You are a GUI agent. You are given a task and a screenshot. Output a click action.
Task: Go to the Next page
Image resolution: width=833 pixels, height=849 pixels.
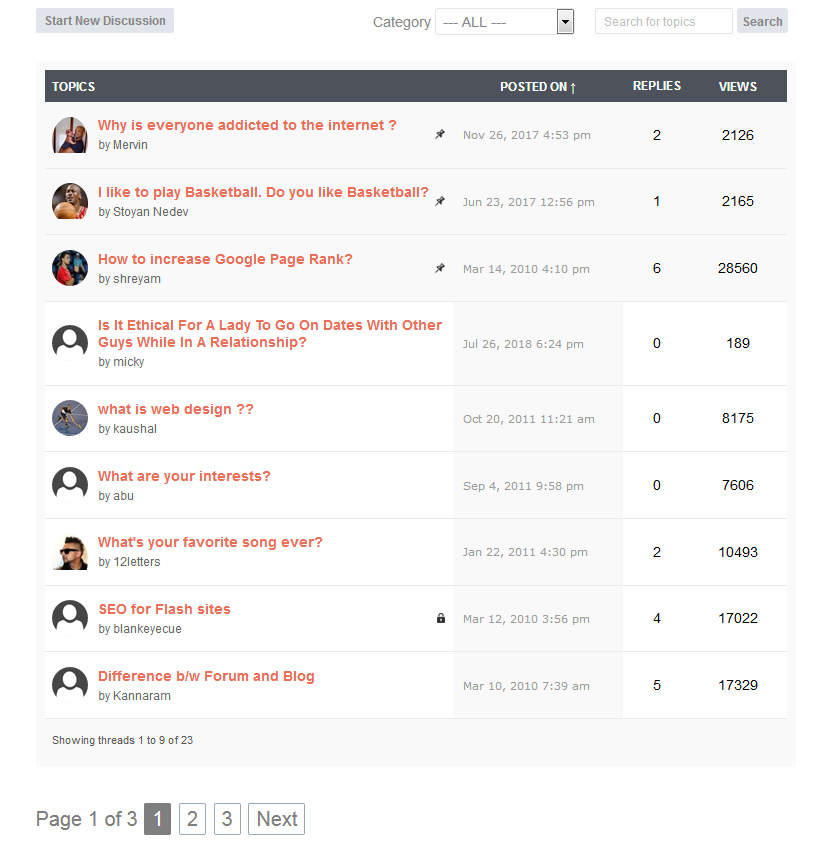[277, 819]
